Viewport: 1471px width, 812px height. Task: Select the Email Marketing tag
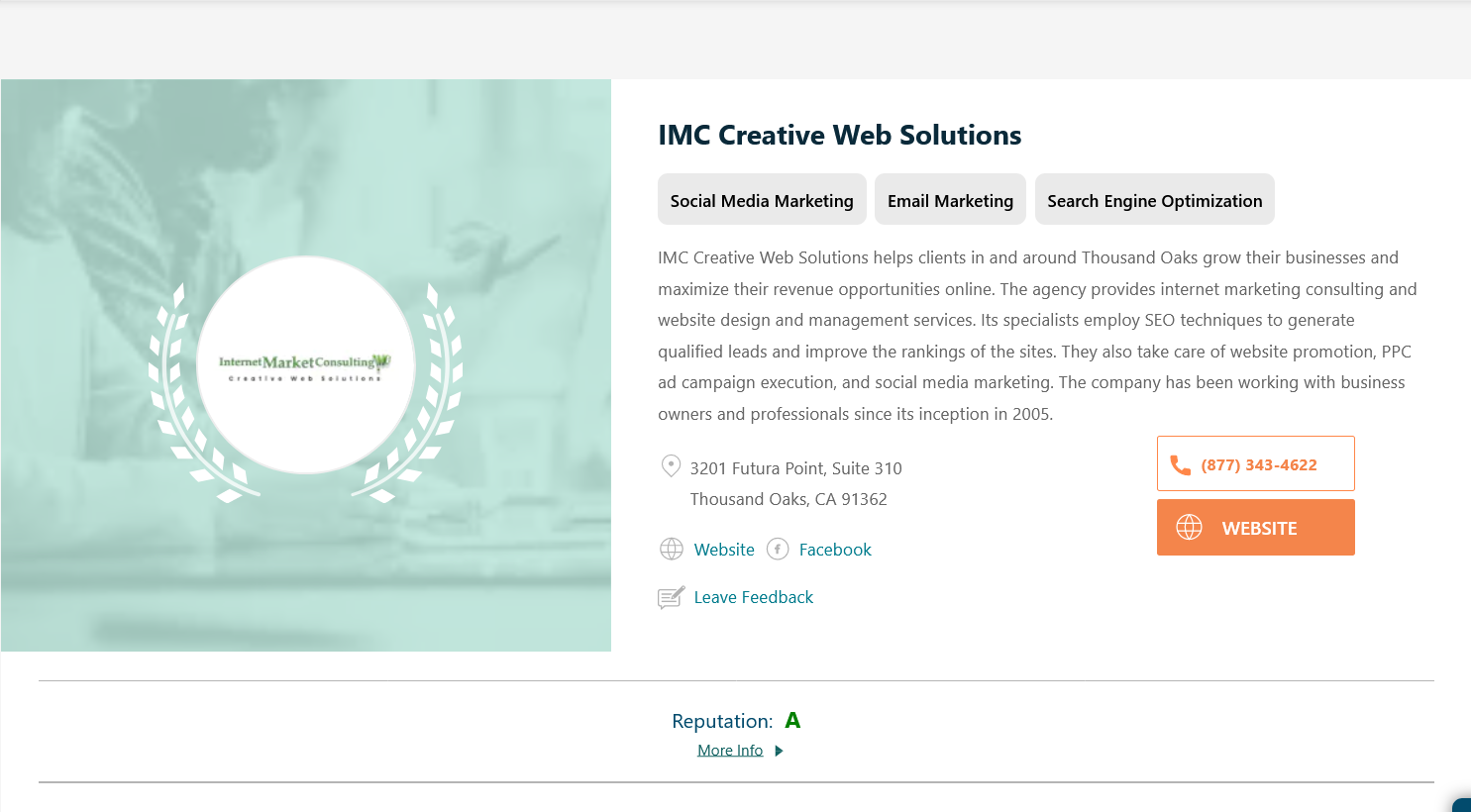950,200
